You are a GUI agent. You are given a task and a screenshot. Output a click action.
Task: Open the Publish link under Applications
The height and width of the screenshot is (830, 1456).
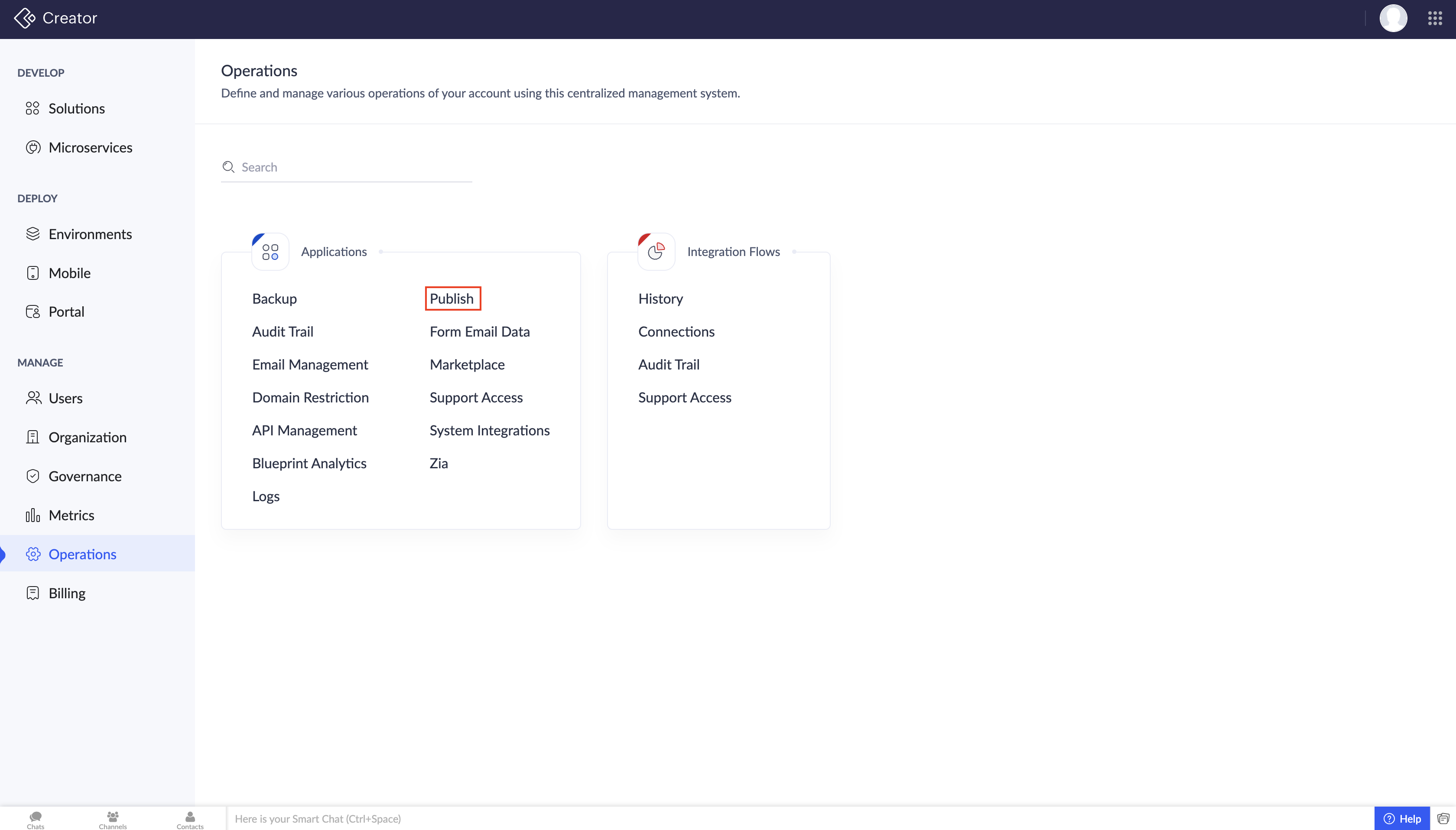tap(452, 299)
